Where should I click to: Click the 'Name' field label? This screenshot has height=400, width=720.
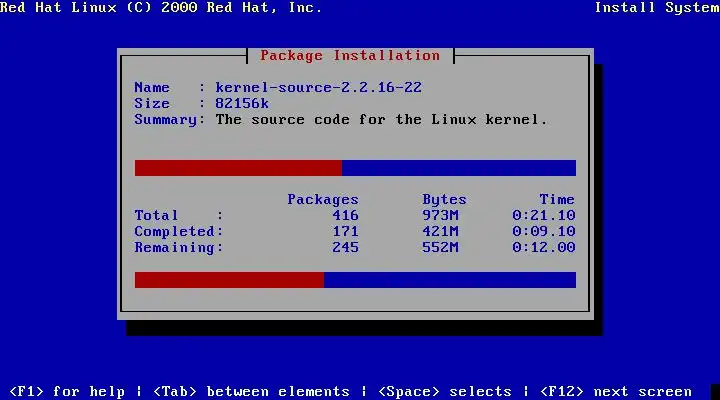(x=152, y=87)
